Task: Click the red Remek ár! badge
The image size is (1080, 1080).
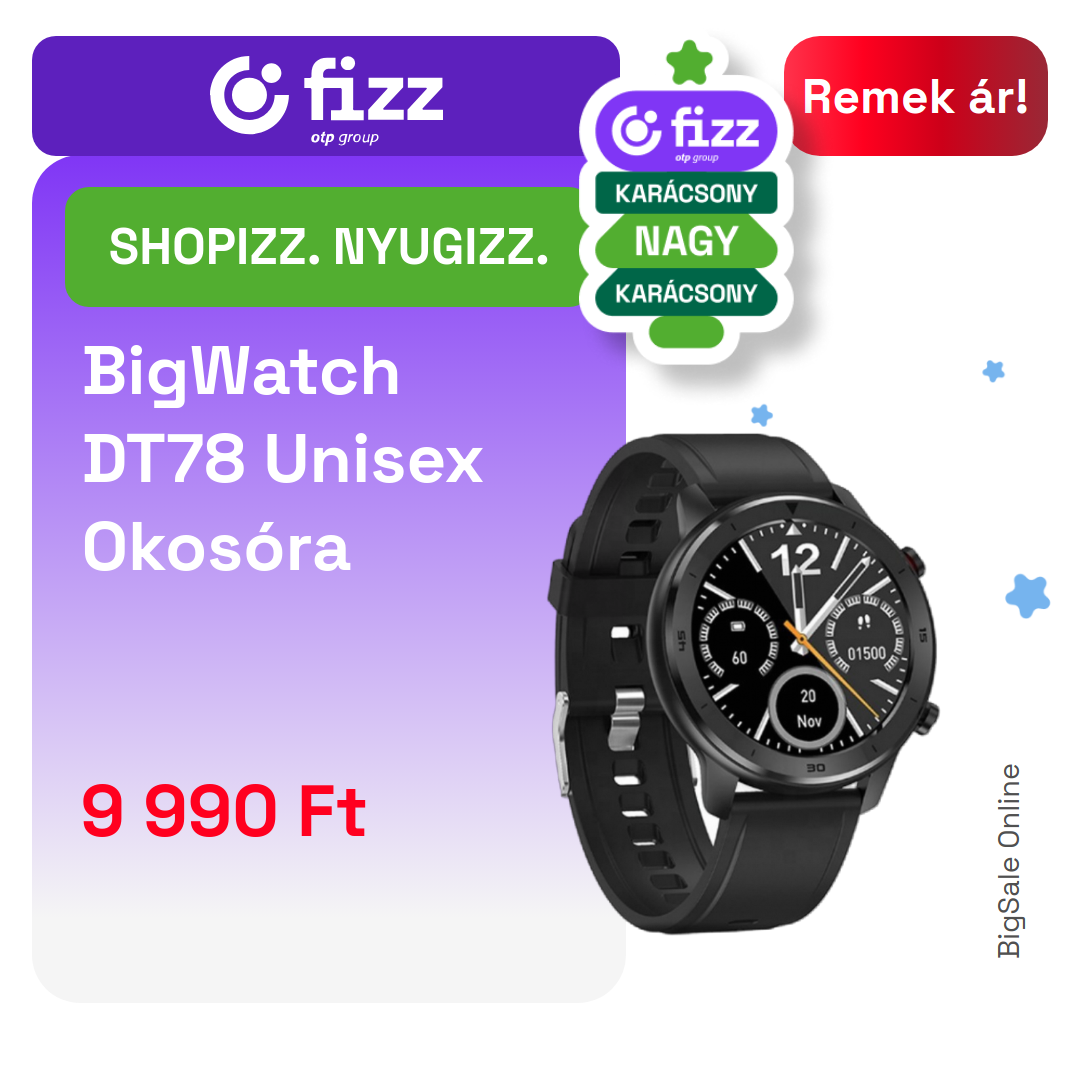Action: click(915, 96)
